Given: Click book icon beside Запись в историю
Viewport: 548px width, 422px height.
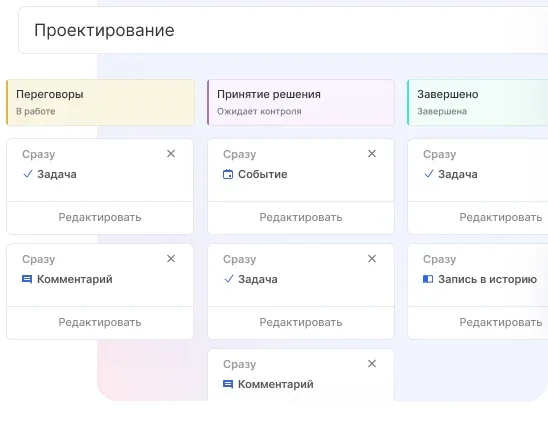Looking at the screenshot, I should click(x=428, y=279).
